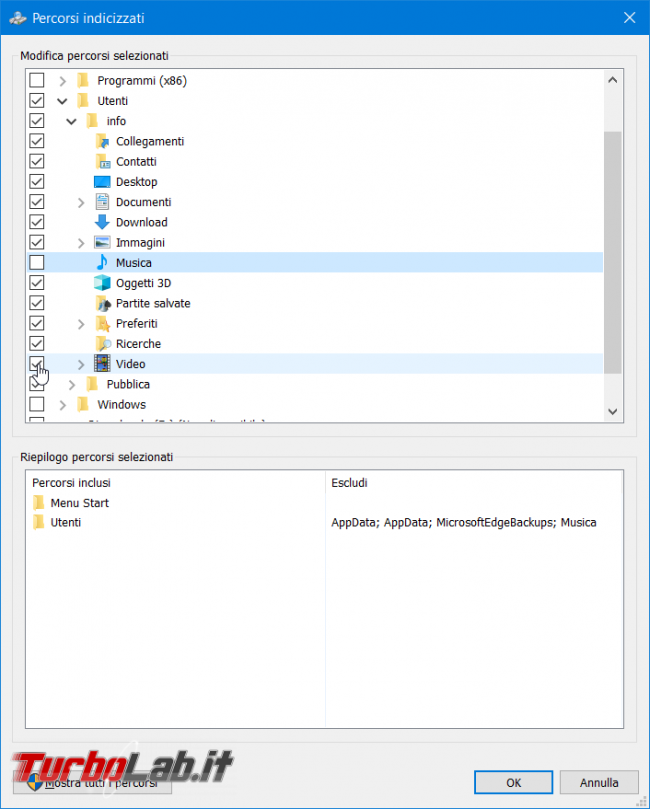
Task: Click the Oggetti 3D cube icon
Action: 102,283
